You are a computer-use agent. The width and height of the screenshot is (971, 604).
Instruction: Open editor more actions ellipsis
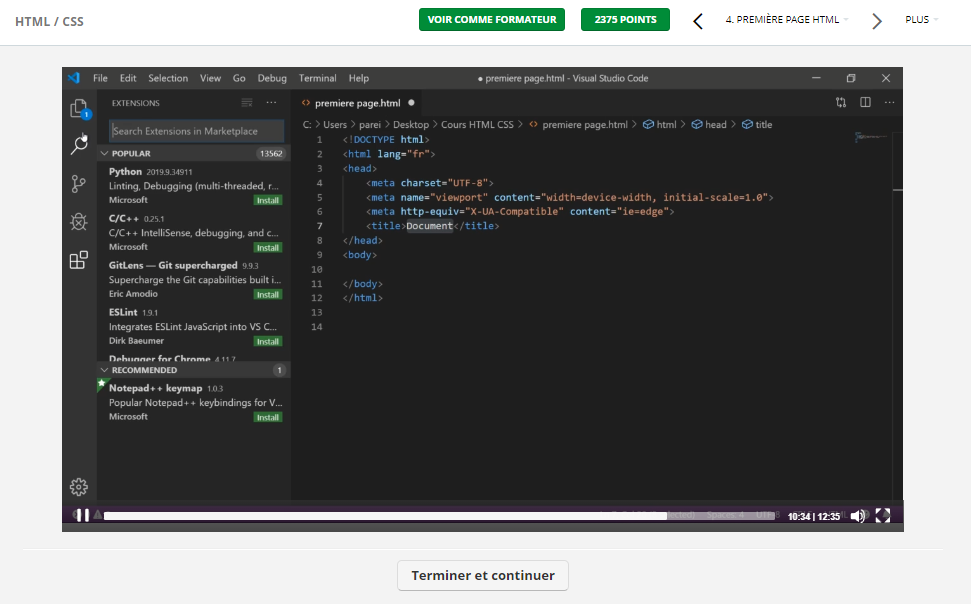click(889, 103)
